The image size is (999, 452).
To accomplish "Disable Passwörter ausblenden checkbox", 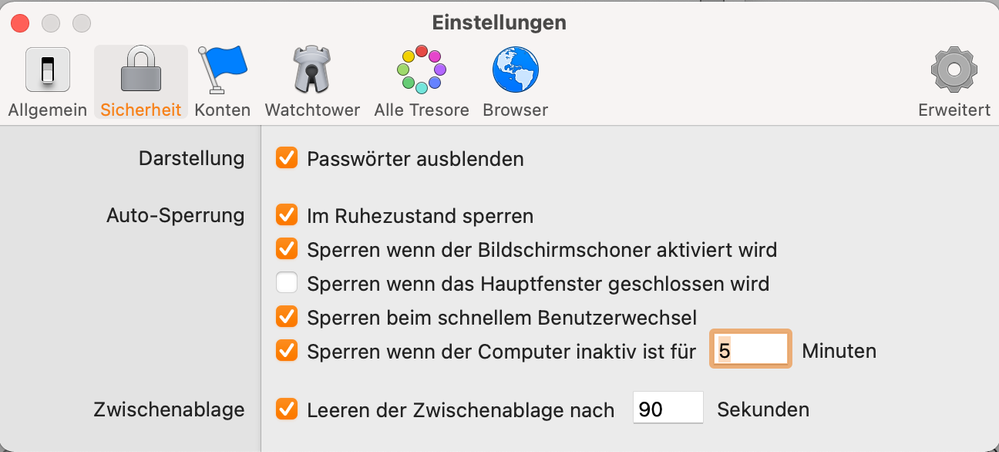I will click(x=287, y=158).
